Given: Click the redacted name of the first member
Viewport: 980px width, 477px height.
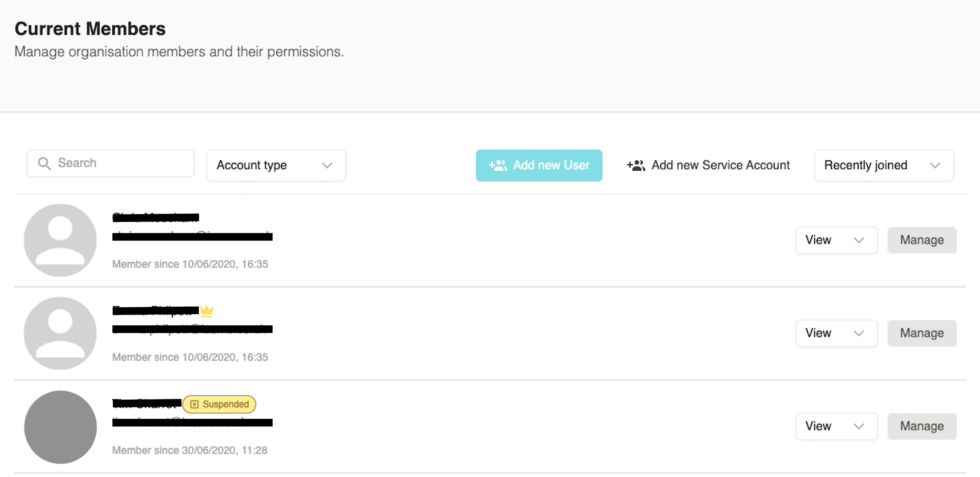Looking at the screenshot, I should pyautogui.click(x=155, y=217).
